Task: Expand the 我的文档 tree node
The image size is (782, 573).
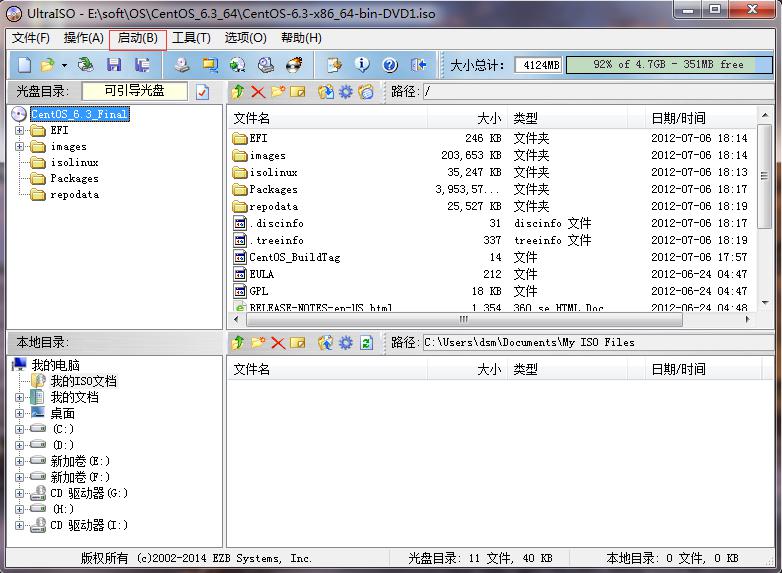Action: (19, 397)
